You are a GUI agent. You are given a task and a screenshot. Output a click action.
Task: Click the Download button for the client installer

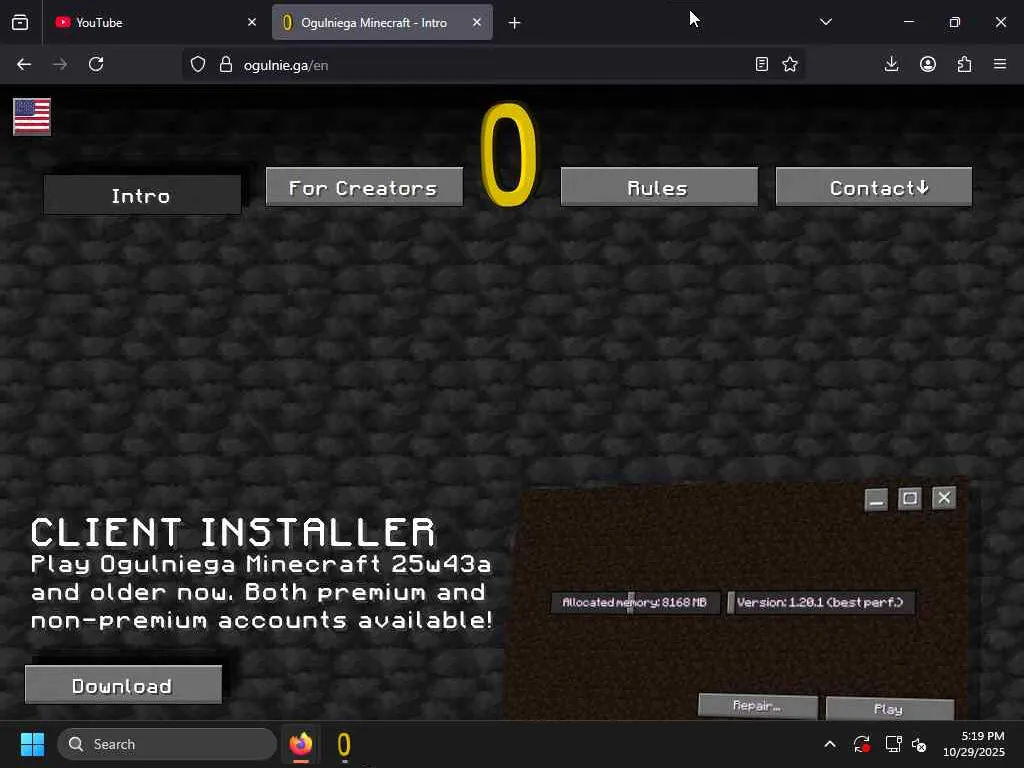[123, 685]
